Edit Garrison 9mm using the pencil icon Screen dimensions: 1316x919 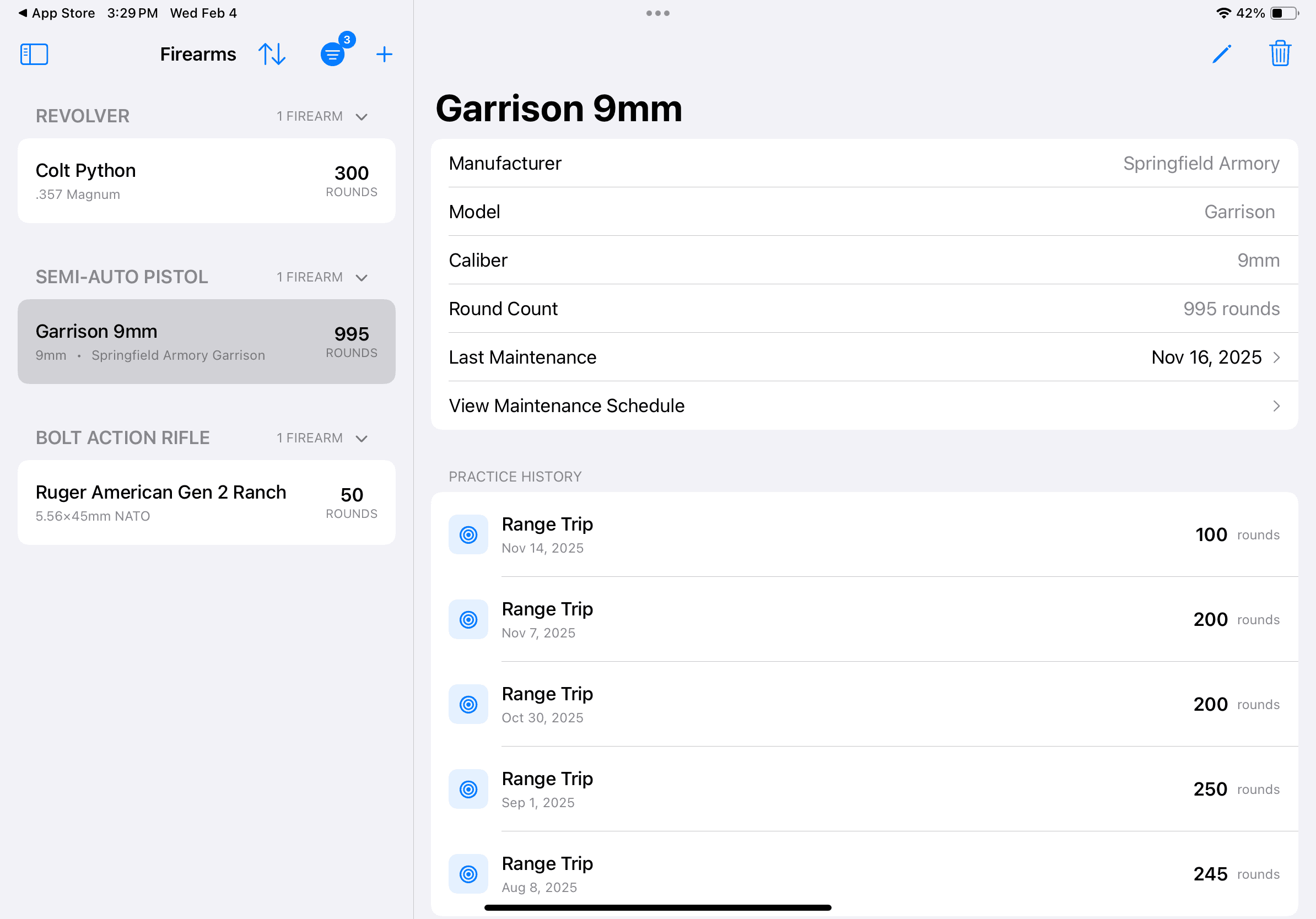tap(1222, 53)
